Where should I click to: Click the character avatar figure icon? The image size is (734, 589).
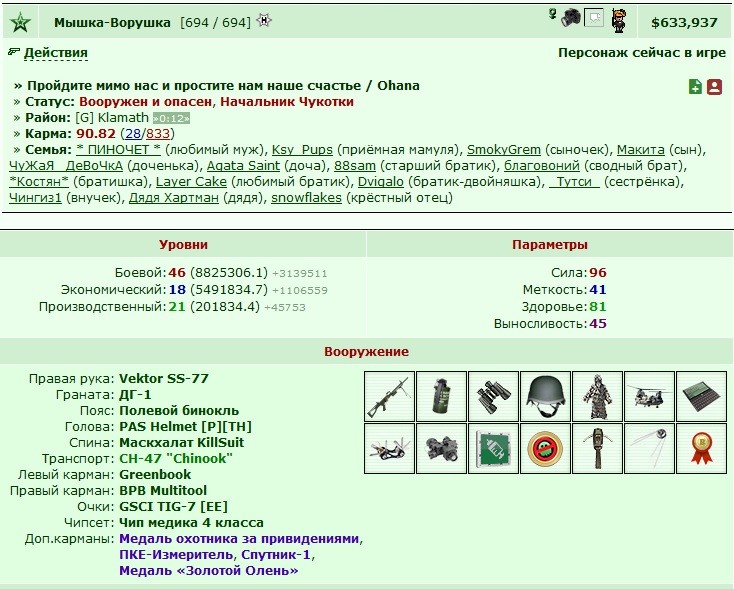618,20
